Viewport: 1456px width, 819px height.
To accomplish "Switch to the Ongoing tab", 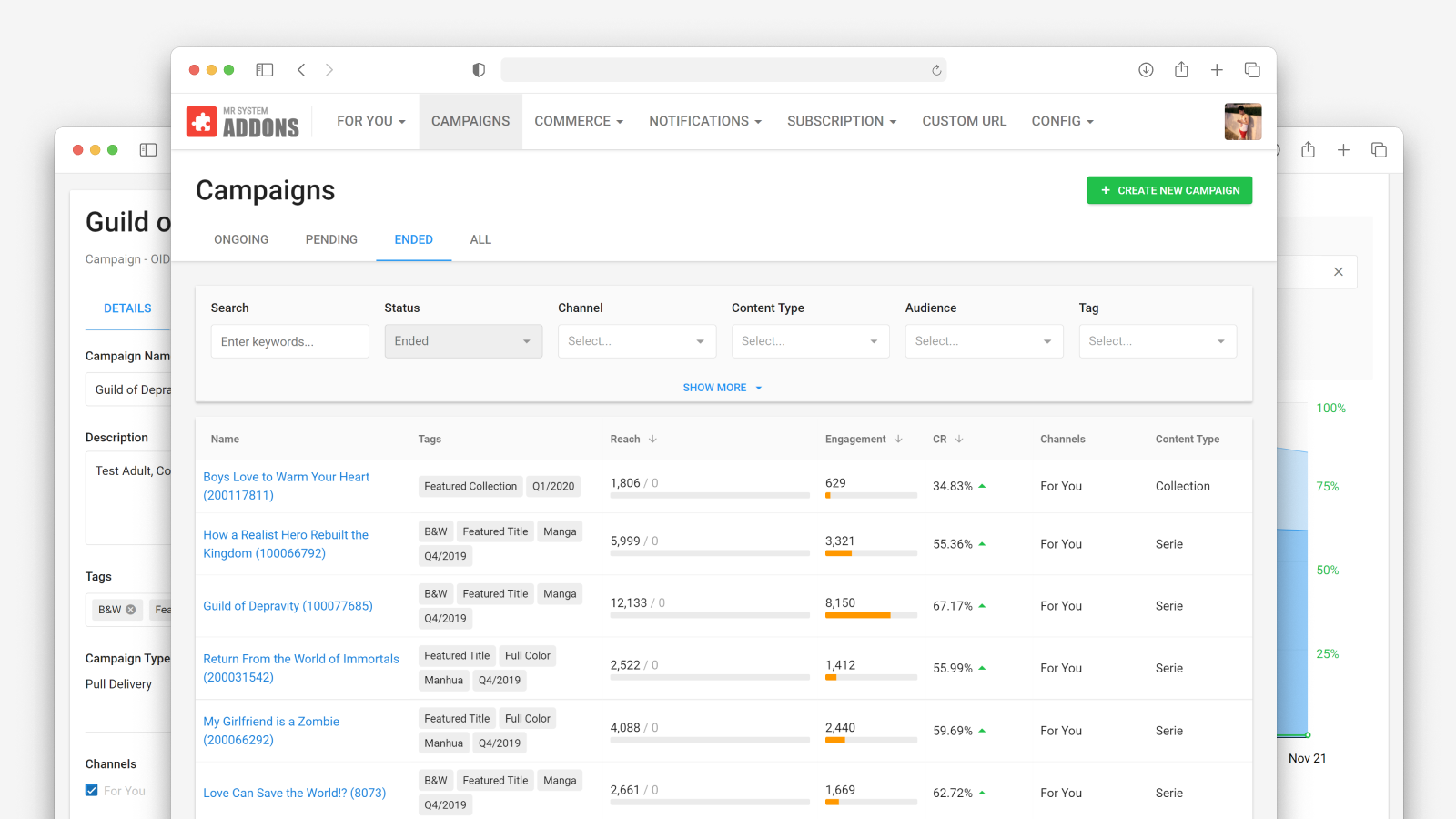I will tap(241, 239).
